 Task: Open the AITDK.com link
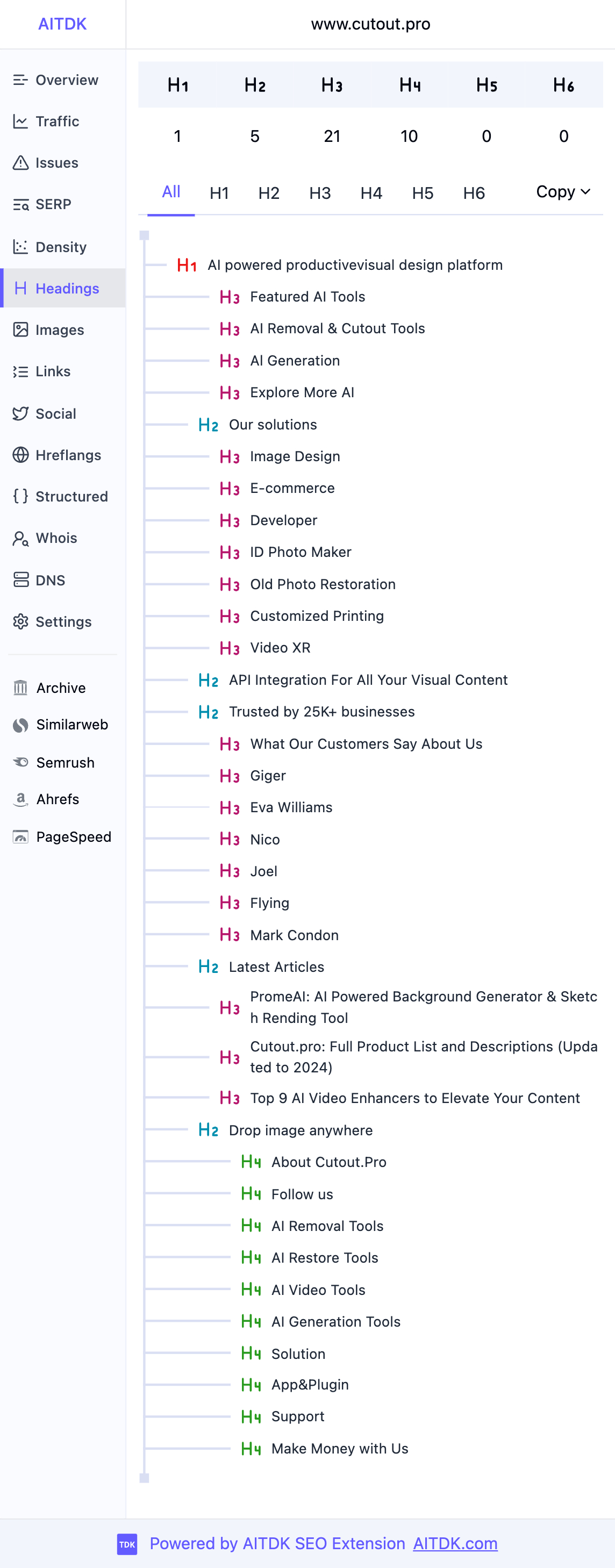(455, 1544)
